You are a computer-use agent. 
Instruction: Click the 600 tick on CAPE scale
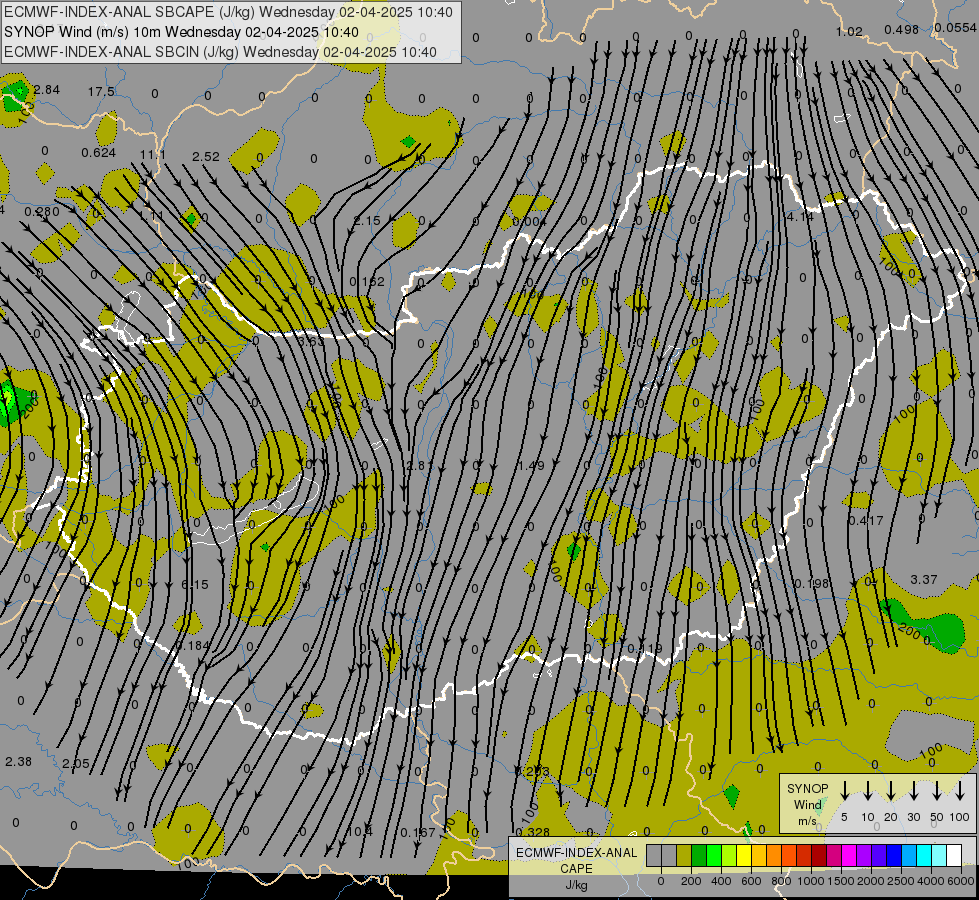(x=751, y=881)
